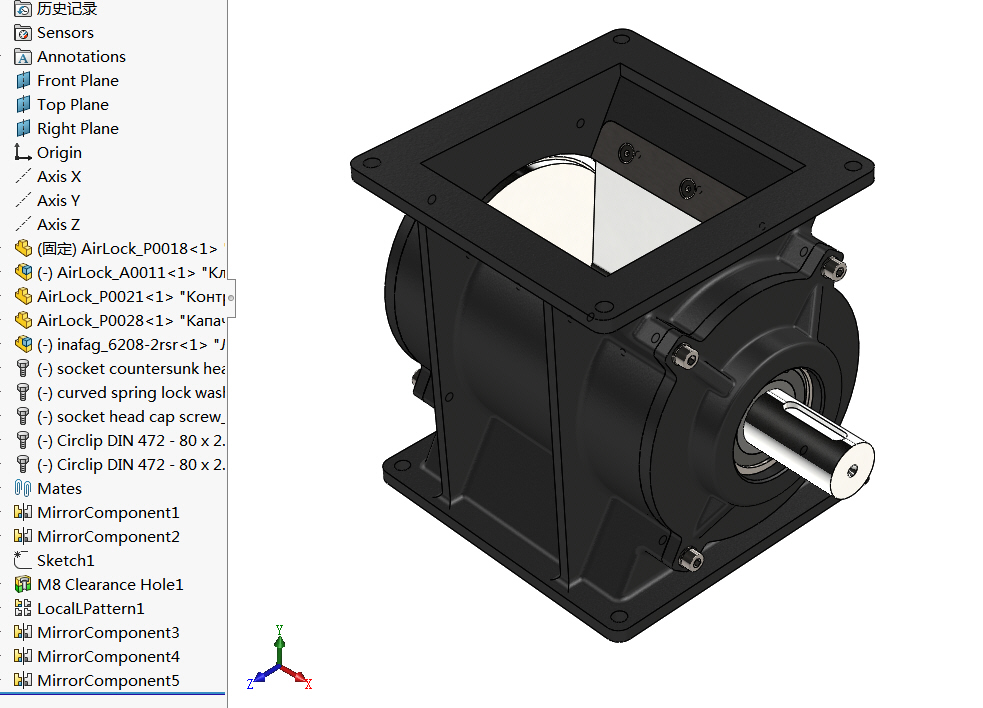Click the Axis X reference axis icon
This screenshot has width=983, height=708.
23,176
